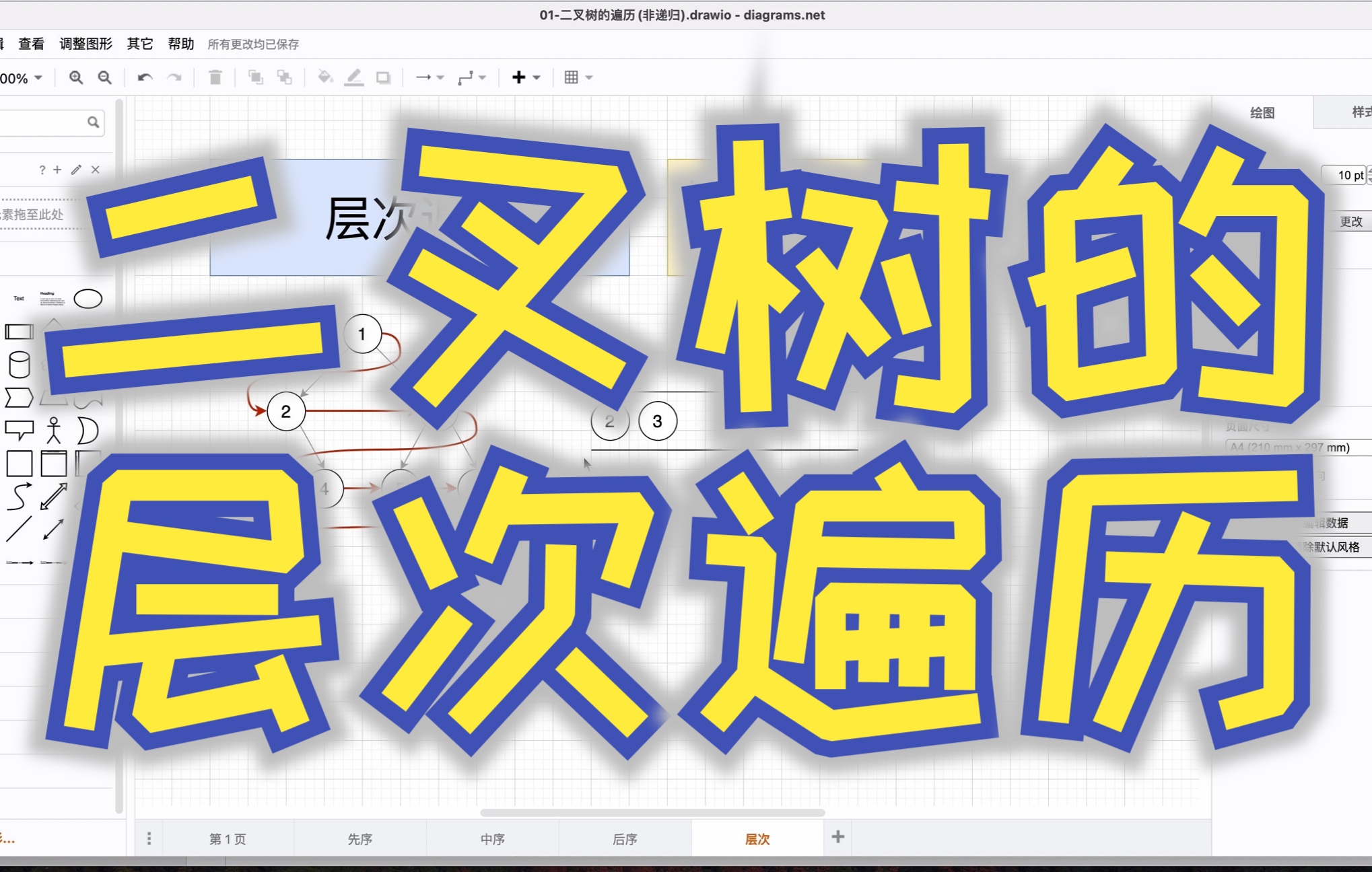Select the step chevron shape
This screenshot has height=872, width=1372.
[x=19, y=398]
